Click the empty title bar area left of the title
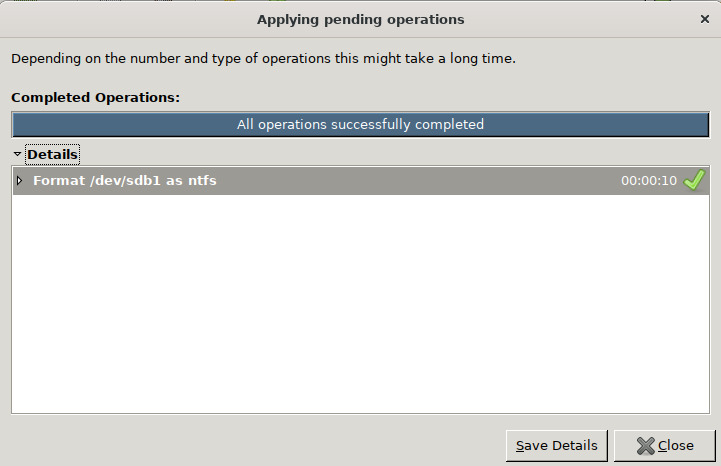The image size is (721, 466). 120,19
